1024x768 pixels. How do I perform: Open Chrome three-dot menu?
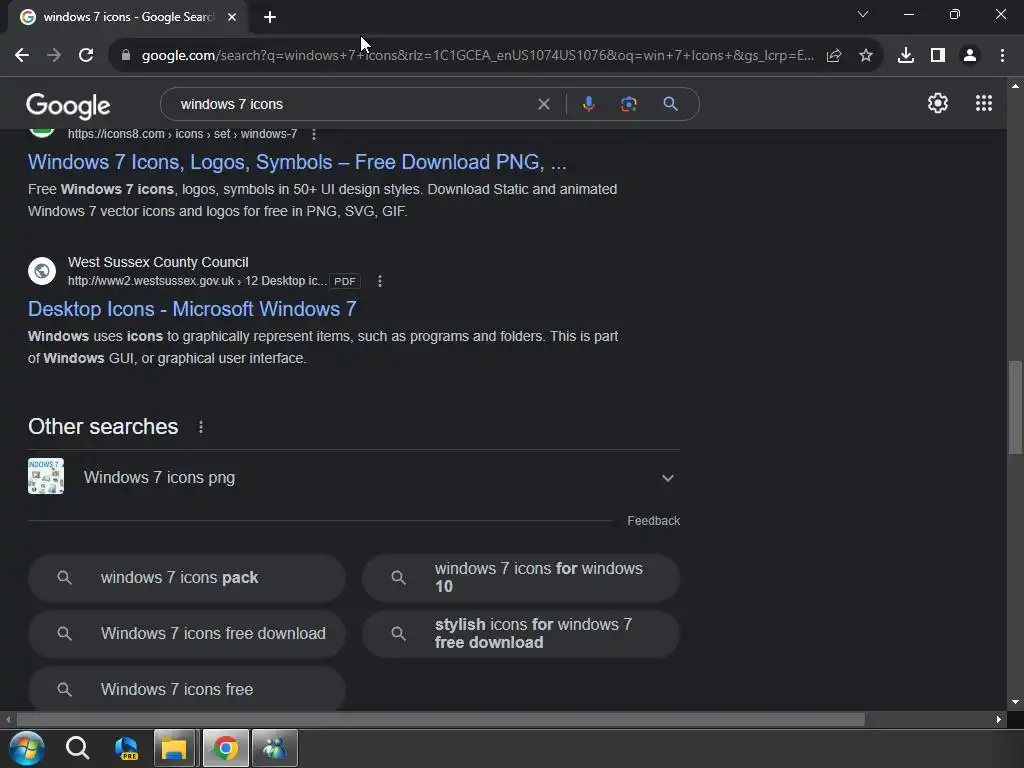pos(1002,56)
